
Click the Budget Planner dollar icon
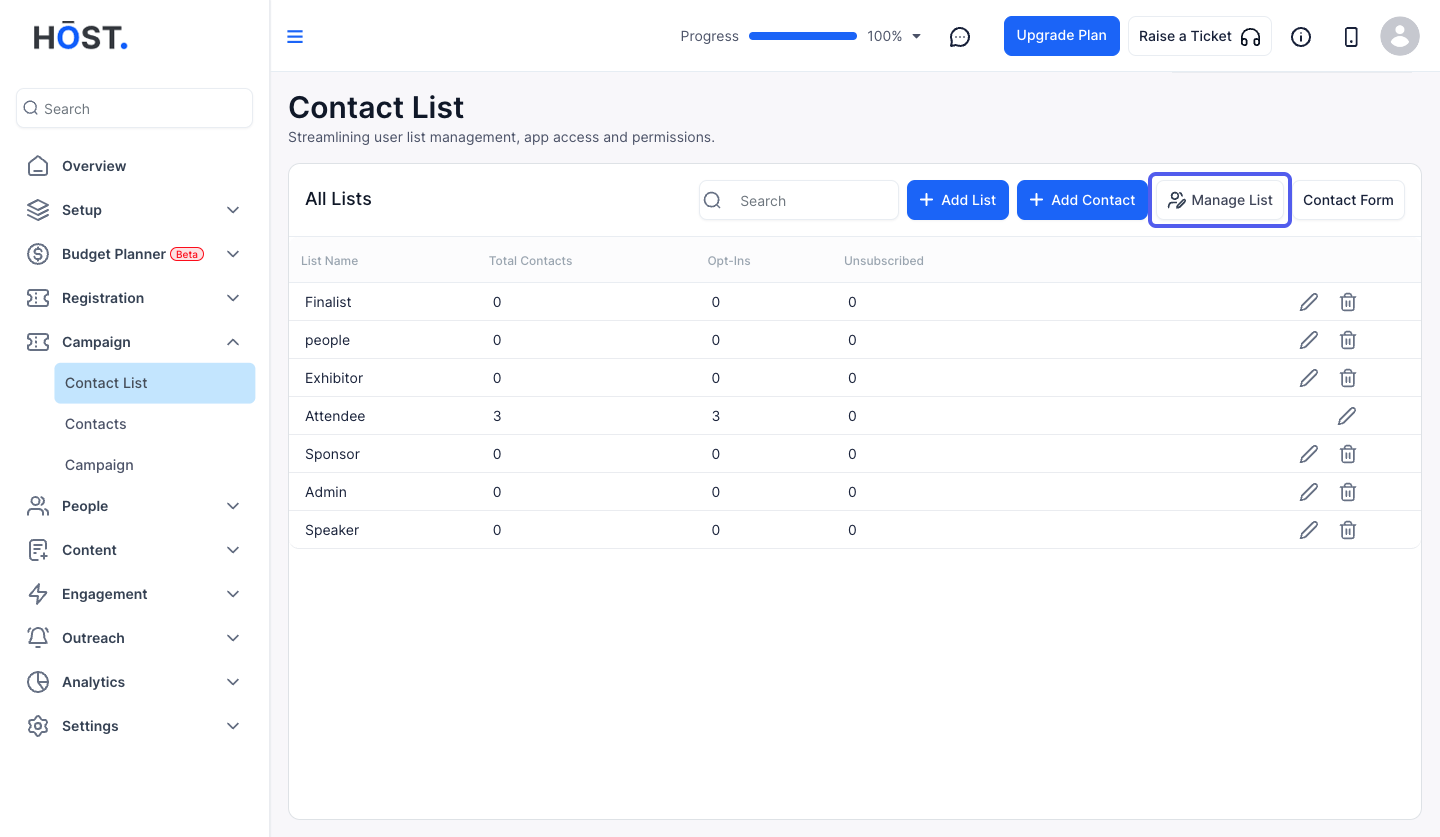point(38,254)
